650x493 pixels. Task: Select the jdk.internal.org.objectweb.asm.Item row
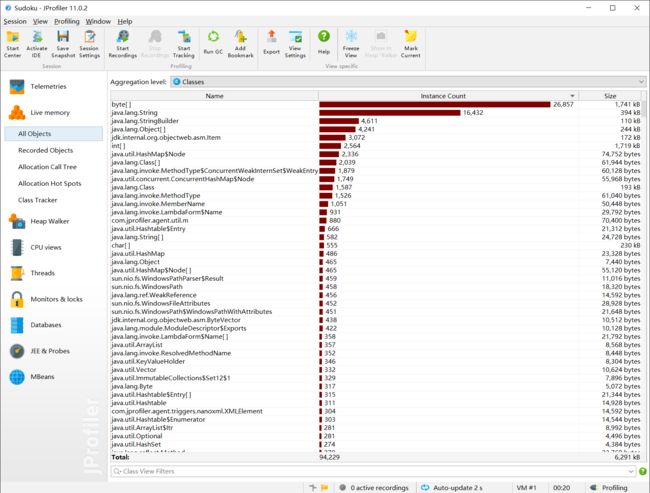[x=376, y=138]
